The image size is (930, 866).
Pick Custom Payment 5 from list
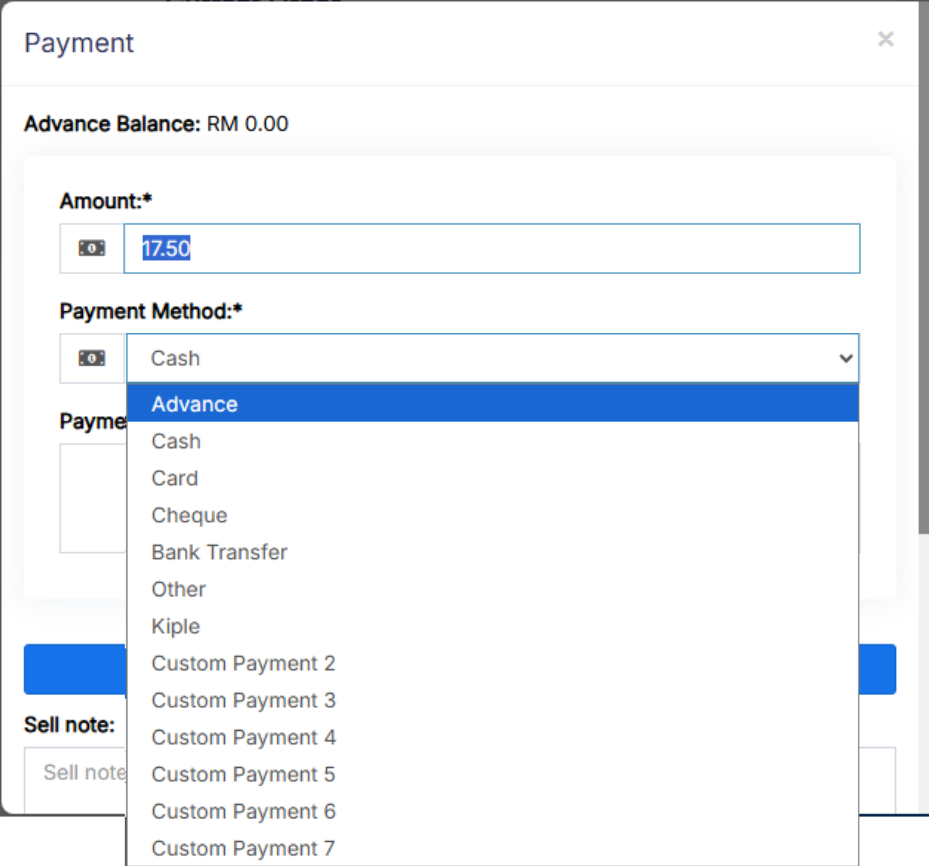point(243,774)
